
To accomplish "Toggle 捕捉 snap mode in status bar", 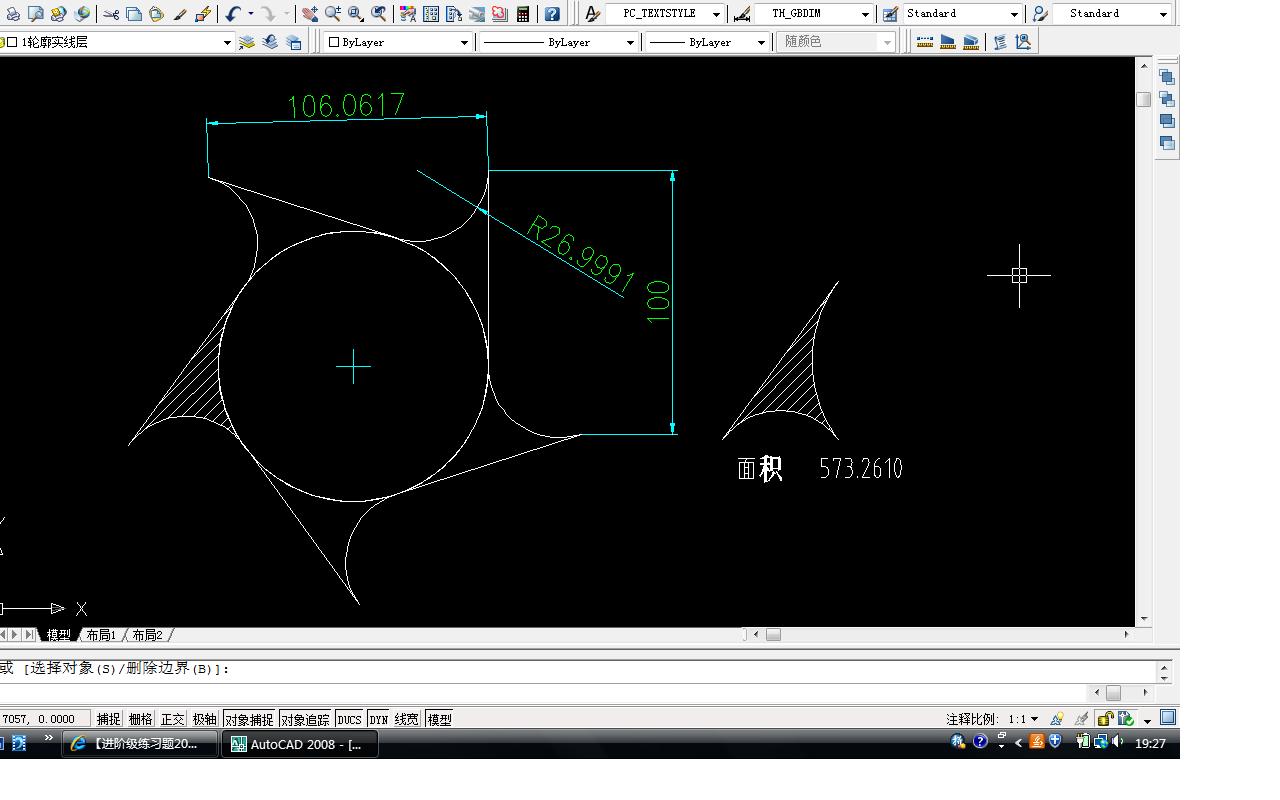I will 109,719.
